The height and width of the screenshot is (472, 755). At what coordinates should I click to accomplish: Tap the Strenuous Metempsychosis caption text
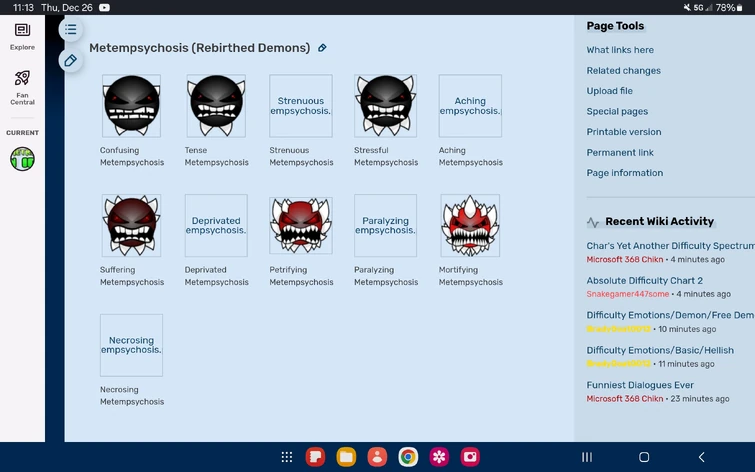coord(301,156)
